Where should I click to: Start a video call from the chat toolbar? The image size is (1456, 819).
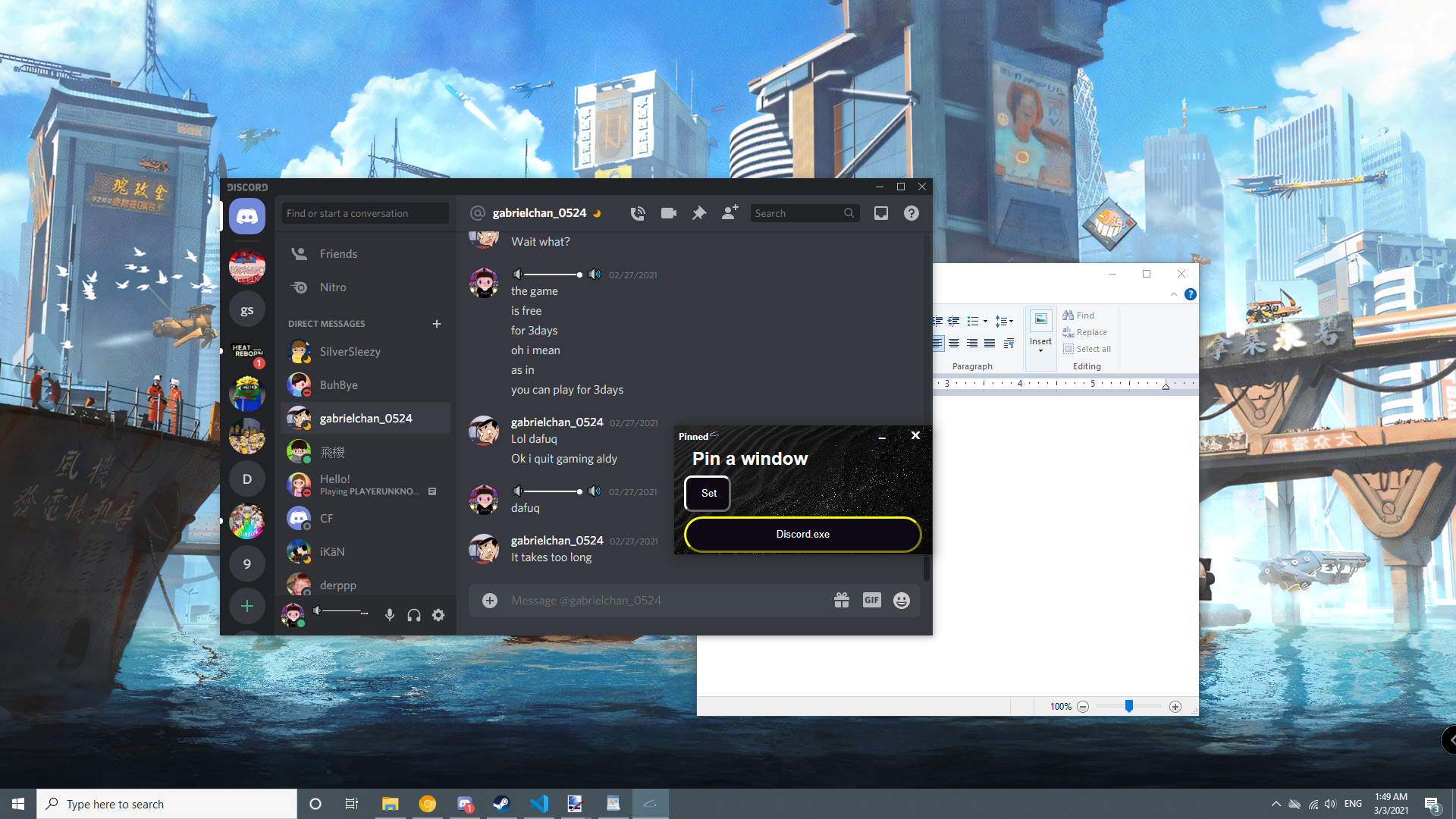(668, 213)
